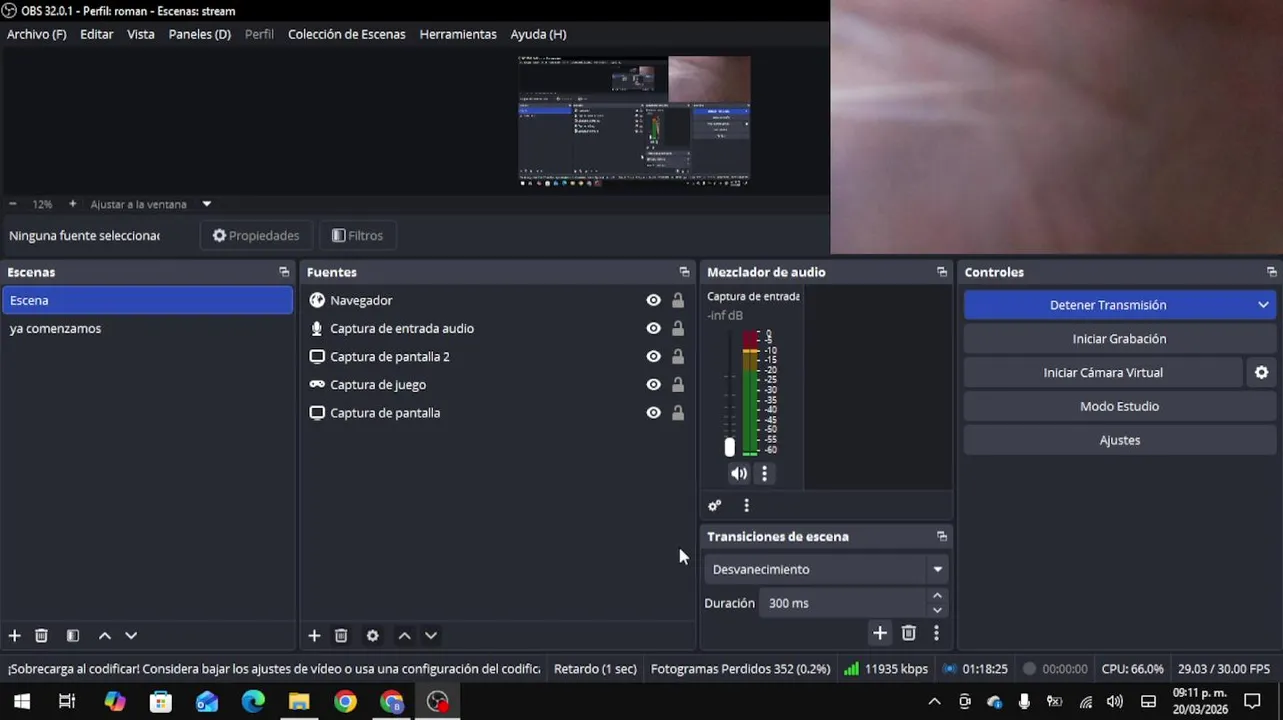Toggle the lock on Captura de juego
Image resolution: width=1283 pixels, height=720 pixels.
[678, 384]
